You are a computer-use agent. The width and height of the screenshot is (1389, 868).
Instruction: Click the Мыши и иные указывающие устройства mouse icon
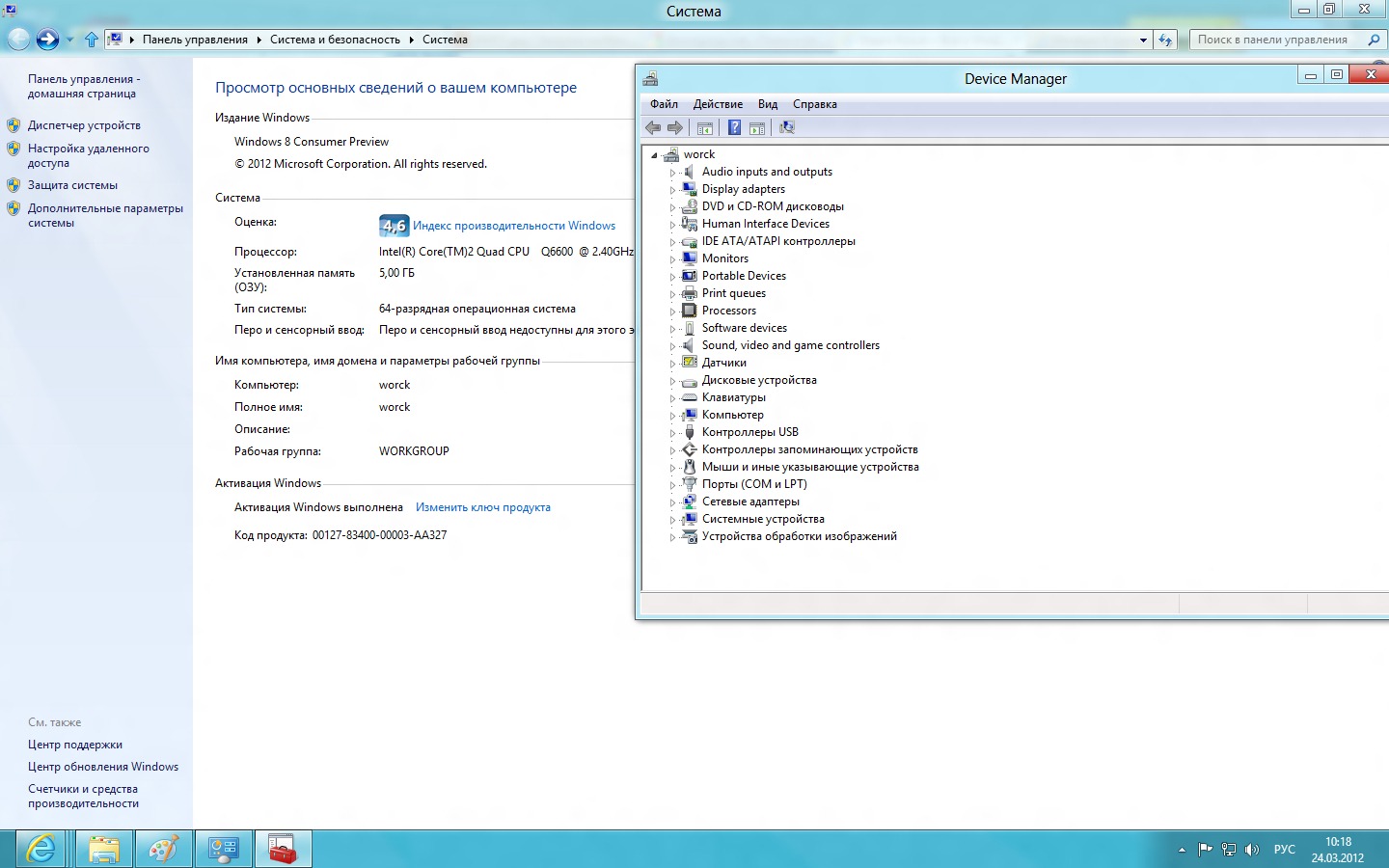pos(689,467)
